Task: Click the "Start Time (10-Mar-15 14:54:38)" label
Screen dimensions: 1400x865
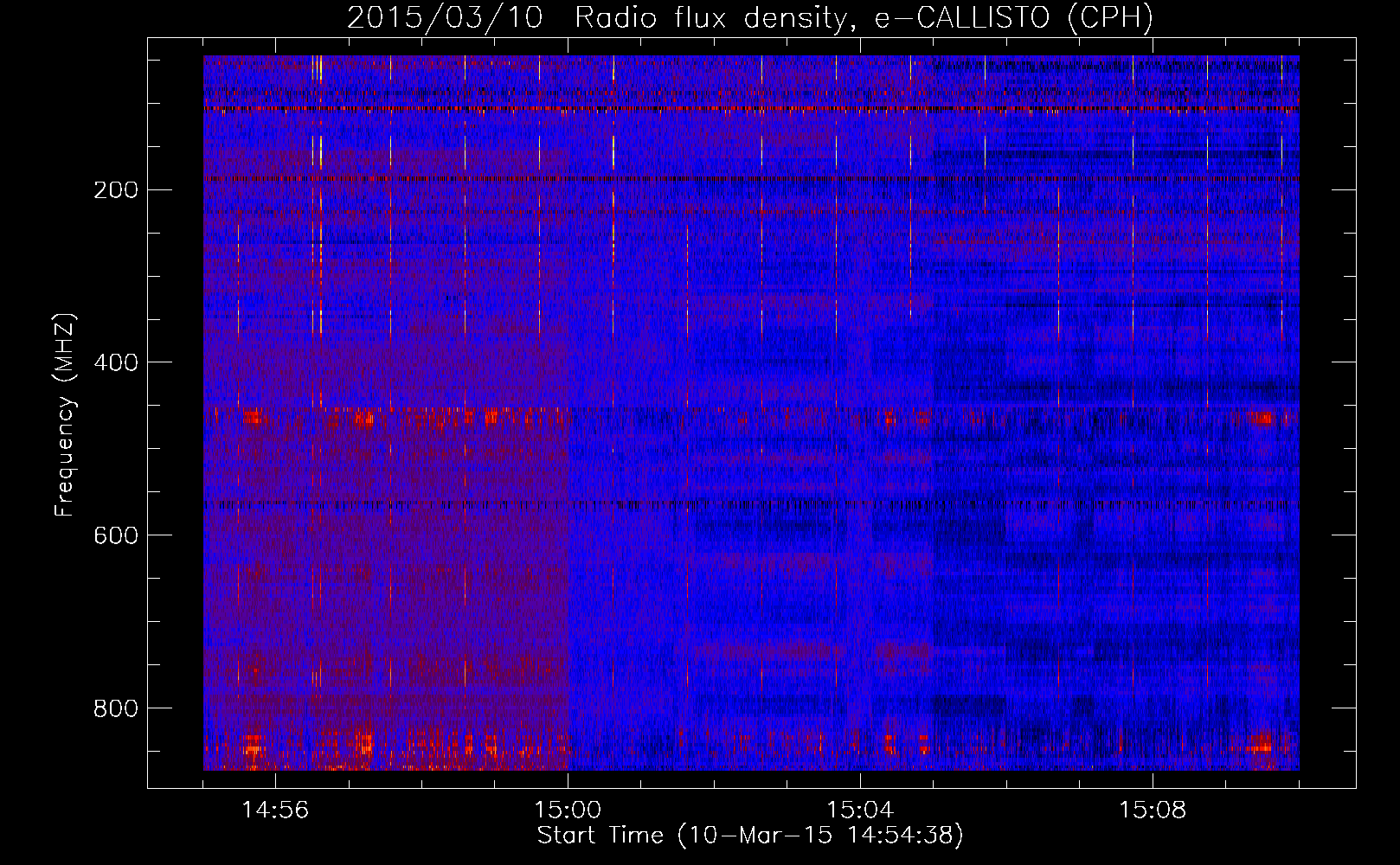Action: (x=750, y=836)
